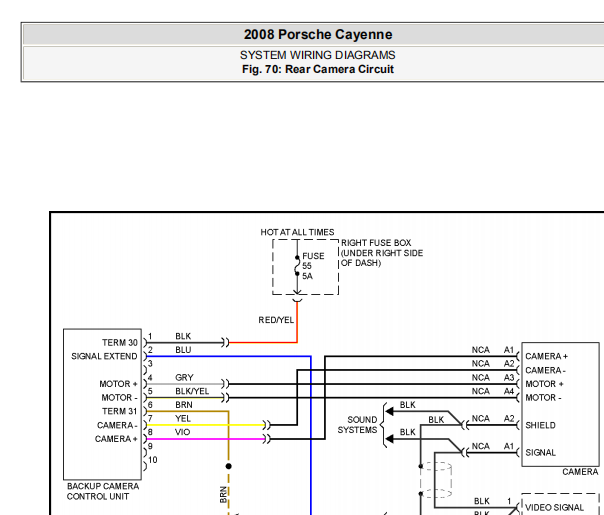
Task: Click the "GRY" wire color label
Action: point(184,377)
